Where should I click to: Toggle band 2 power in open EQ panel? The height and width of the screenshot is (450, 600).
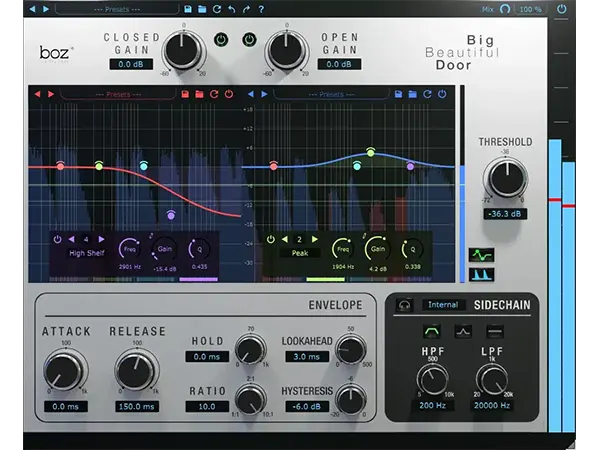(x=271, y=240)
